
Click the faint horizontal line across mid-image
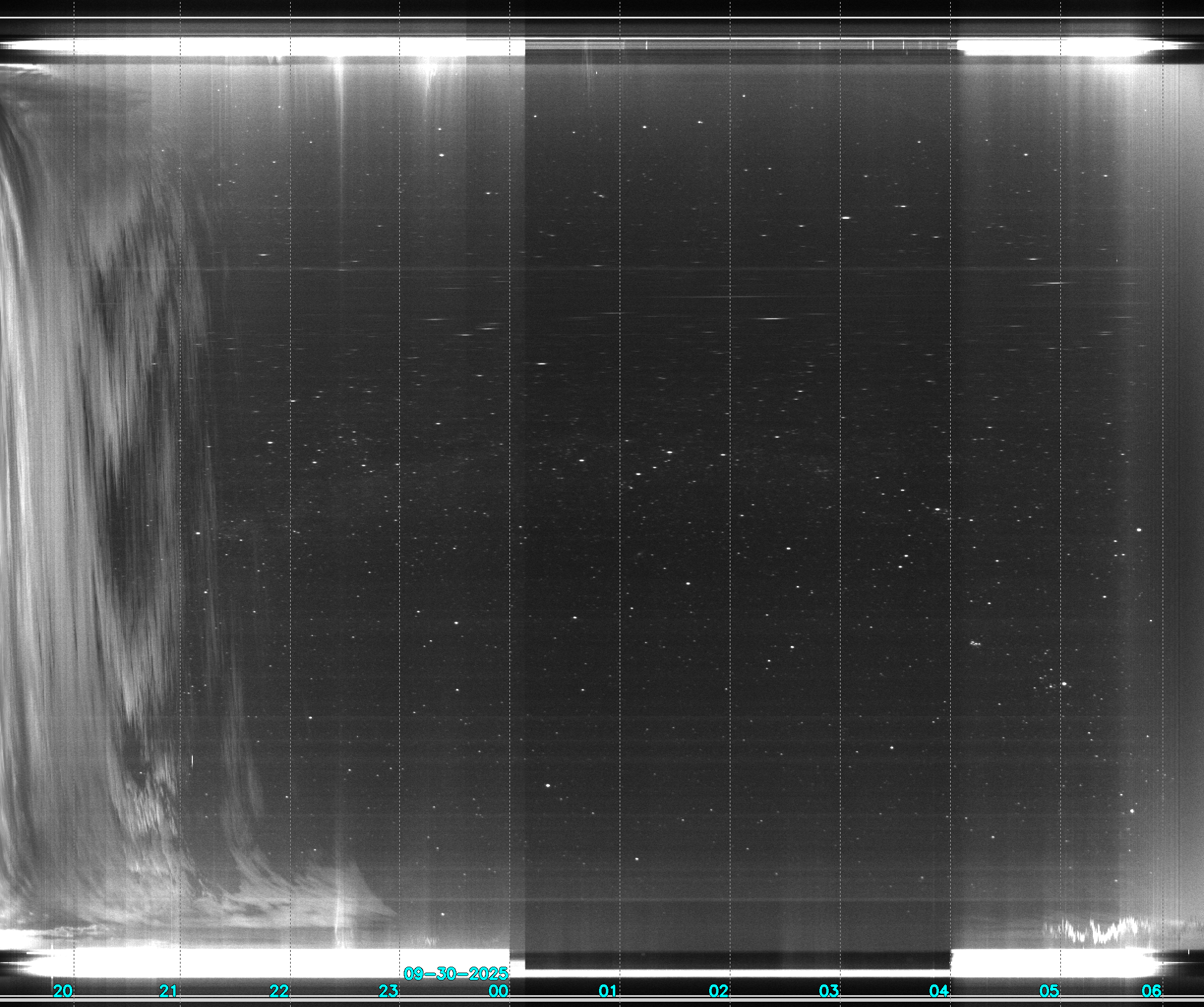[x=573, y=269]
